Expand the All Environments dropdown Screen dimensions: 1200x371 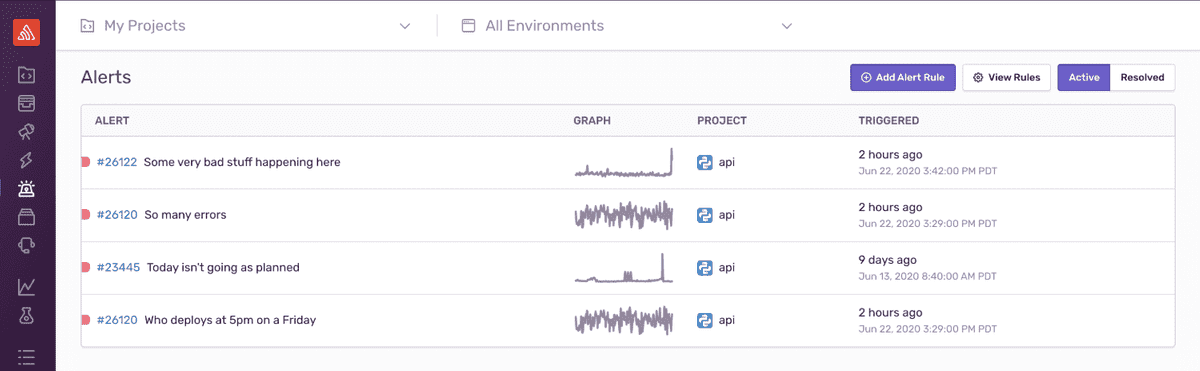coord(628,25)
